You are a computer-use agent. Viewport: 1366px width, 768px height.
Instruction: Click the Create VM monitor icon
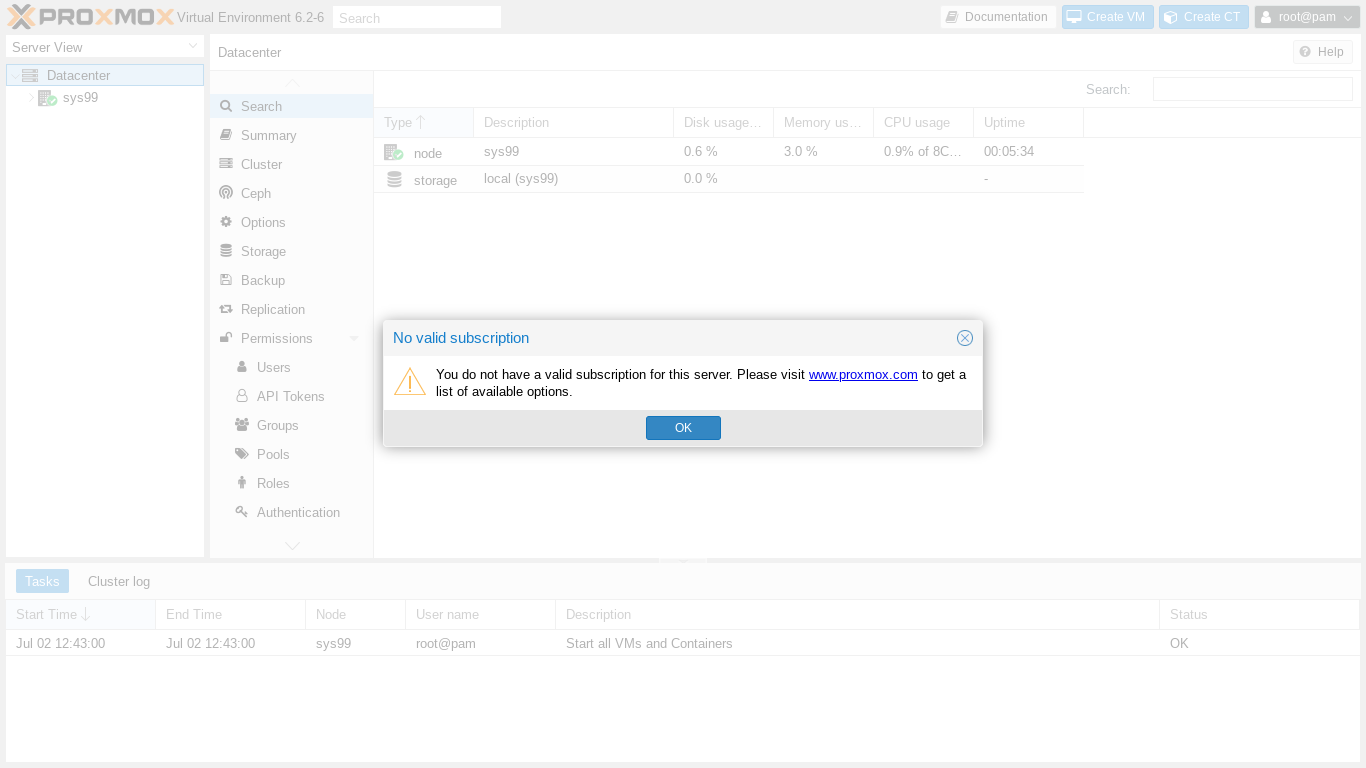coord(1074,17)
